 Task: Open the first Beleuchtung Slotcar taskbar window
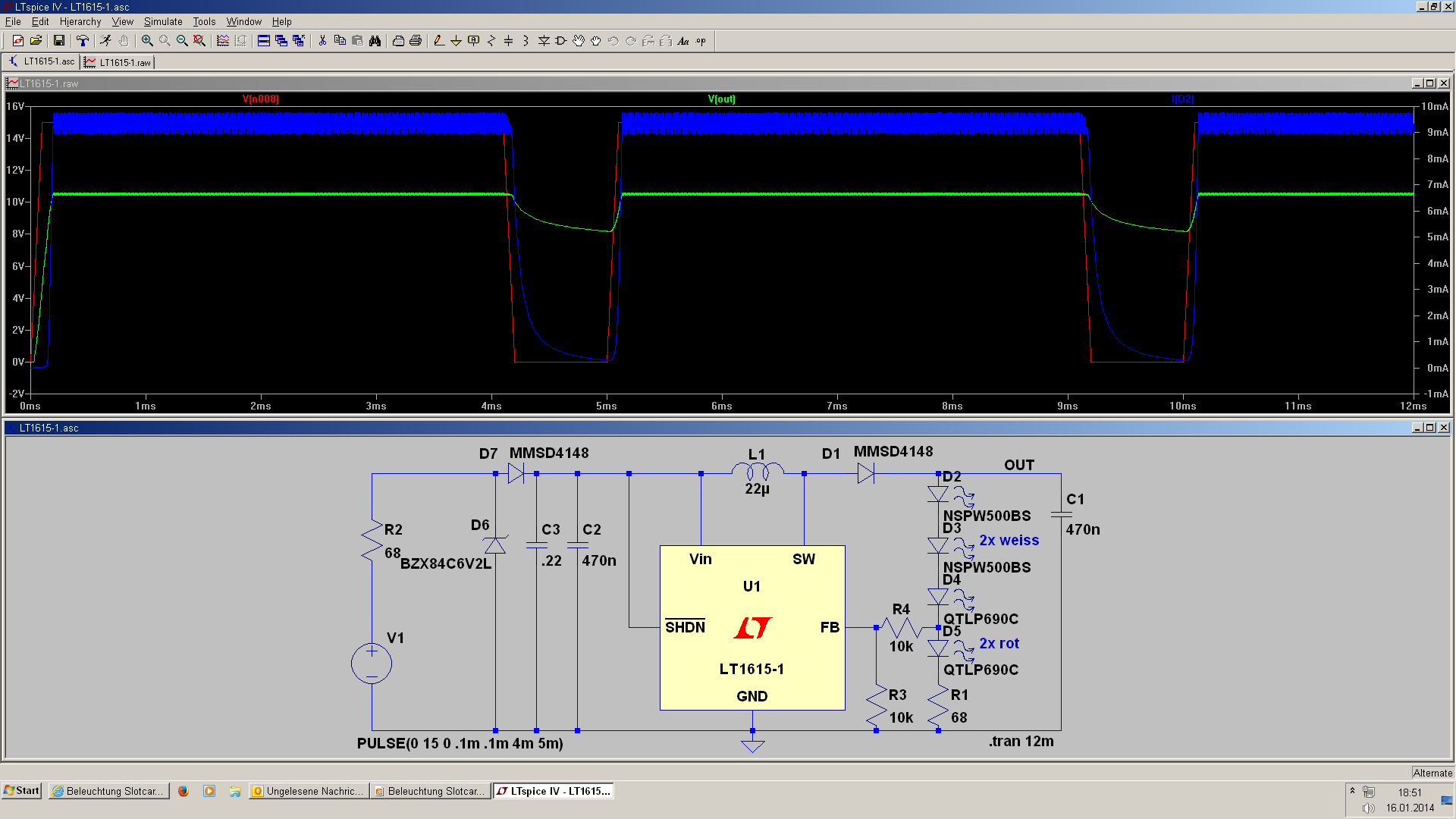(109, 791)
